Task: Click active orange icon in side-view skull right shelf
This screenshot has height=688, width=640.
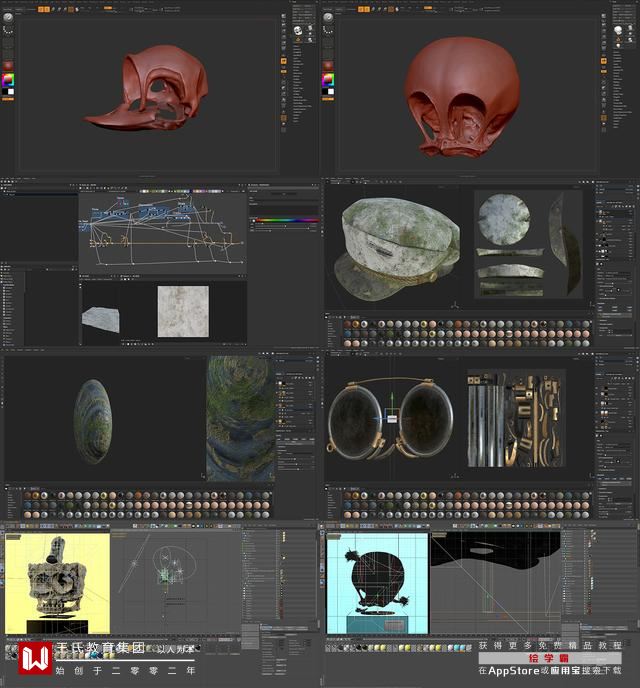Action: tap(283, 61)
